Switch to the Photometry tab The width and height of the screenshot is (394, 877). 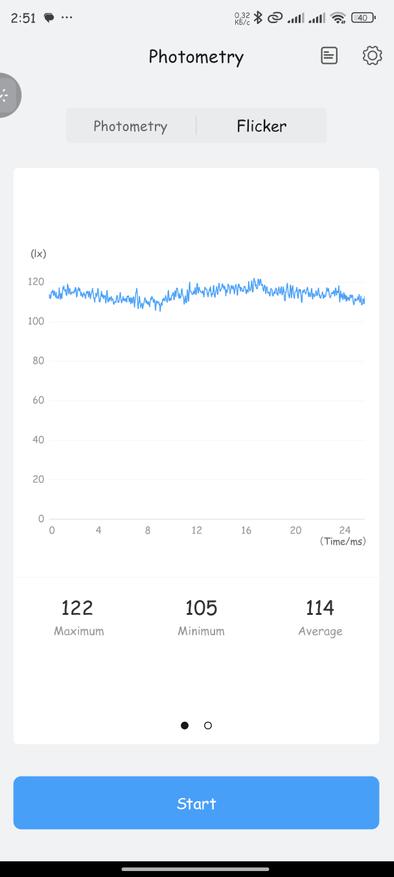pos(130,126)
